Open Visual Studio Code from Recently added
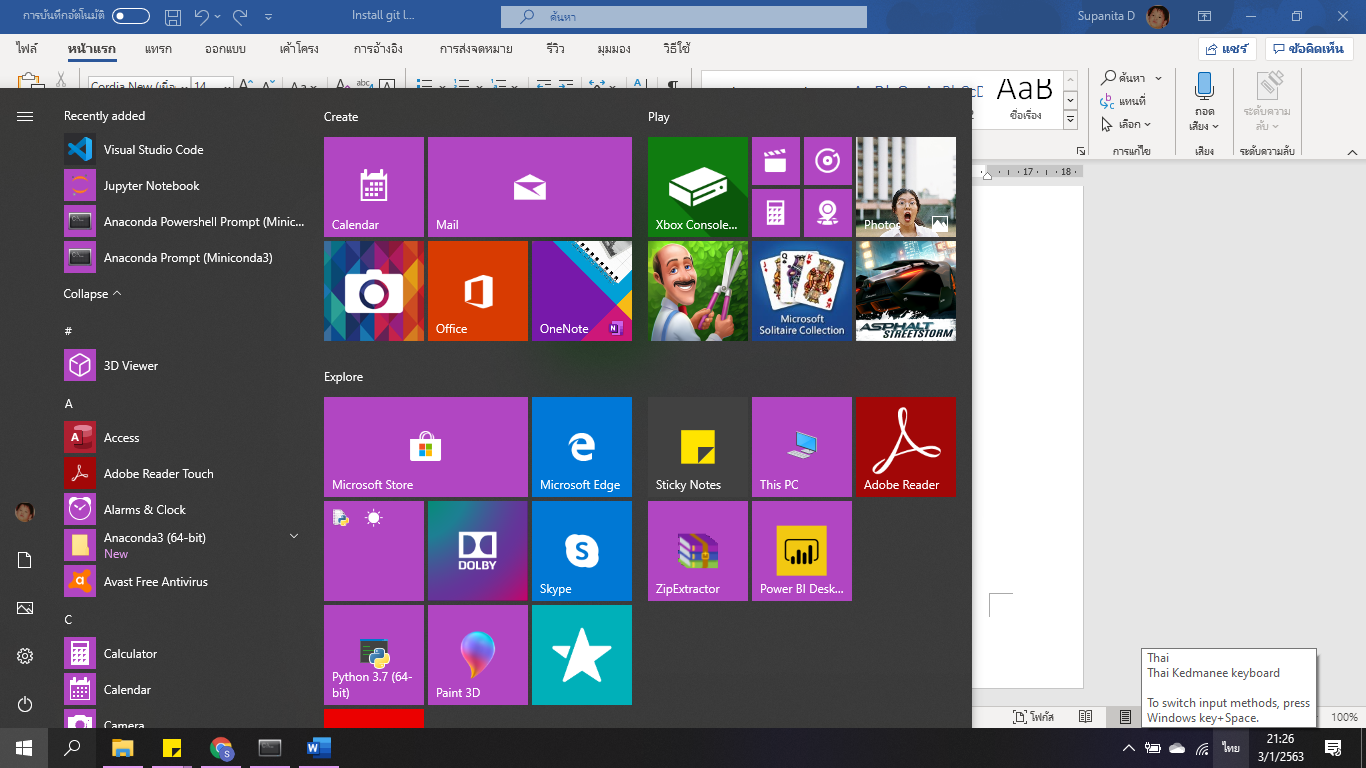This screenshot has width=1366, height=768. click(185, 150)
